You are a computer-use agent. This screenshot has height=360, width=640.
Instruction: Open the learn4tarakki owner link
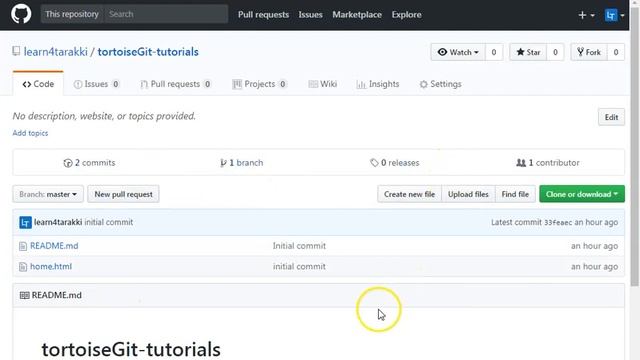tap(56, 52)
